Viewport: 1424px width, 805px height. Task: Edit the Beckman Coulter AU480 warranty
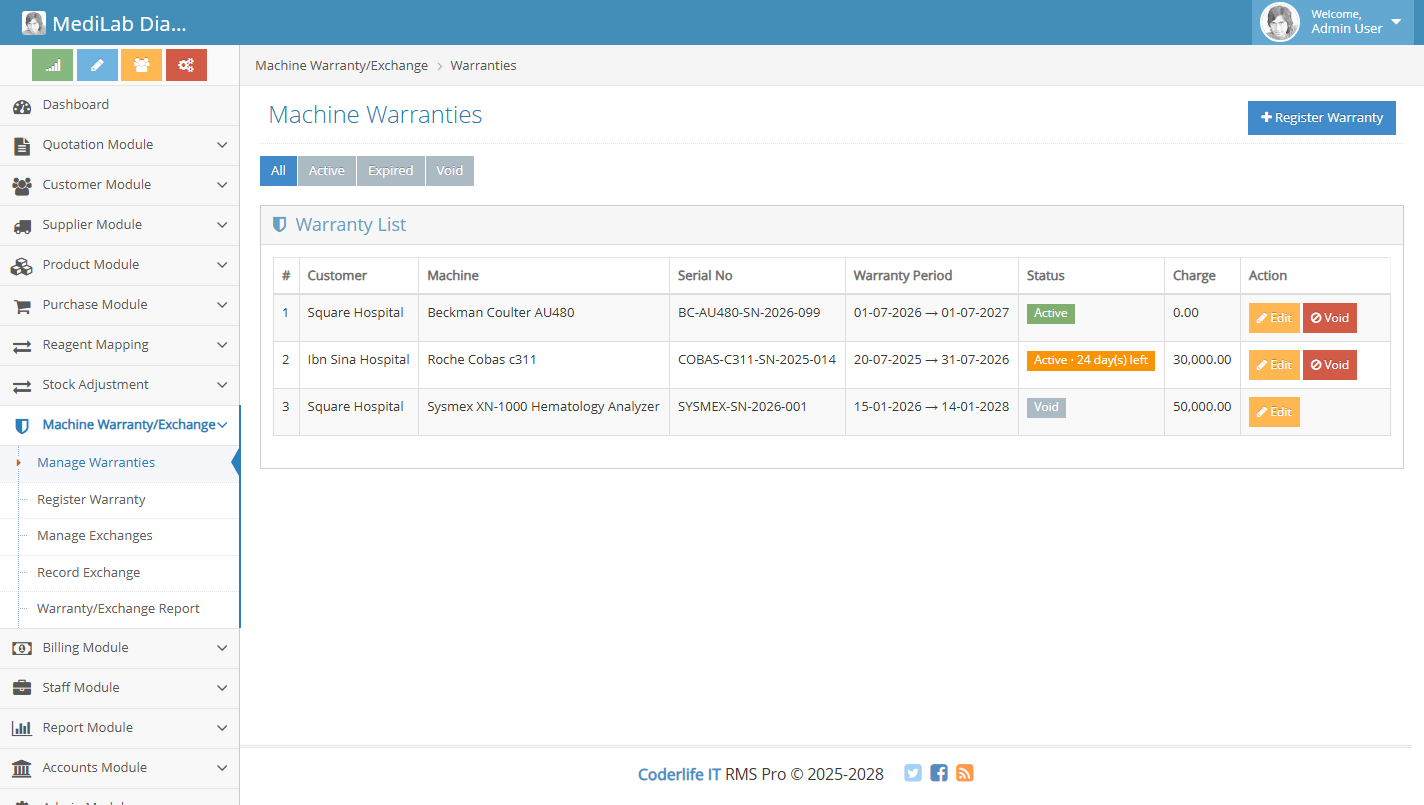coord(1274,318)
